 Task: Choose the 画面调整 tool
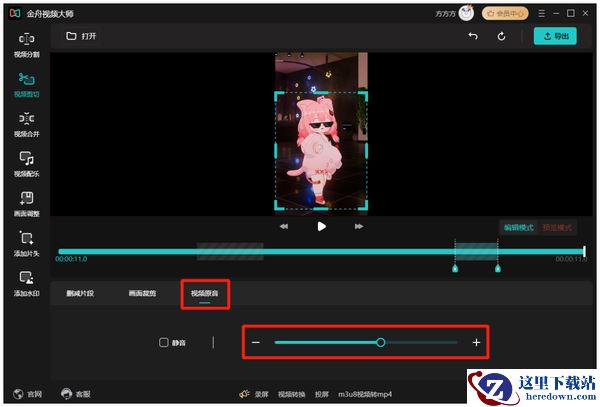click(26, 204)
